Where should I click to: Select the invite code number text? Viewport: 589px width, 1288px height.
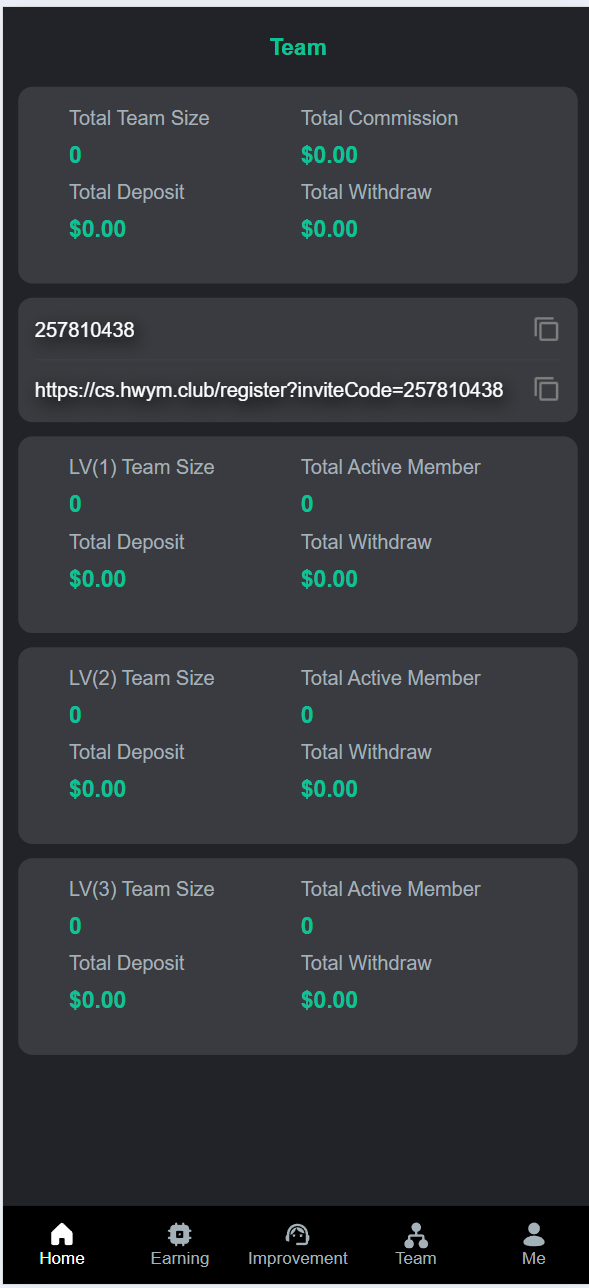pyautogui.click(x=84, y=330)
